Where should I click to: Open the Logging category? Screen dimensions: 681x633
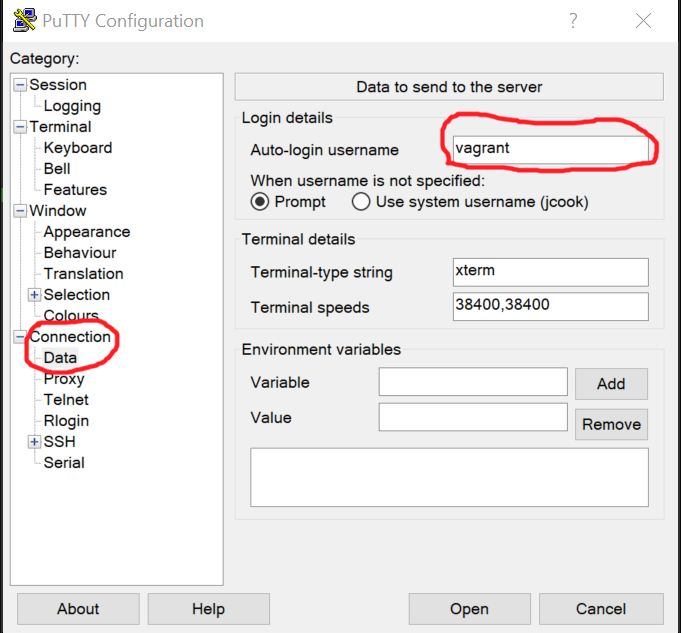click(72, 106)
